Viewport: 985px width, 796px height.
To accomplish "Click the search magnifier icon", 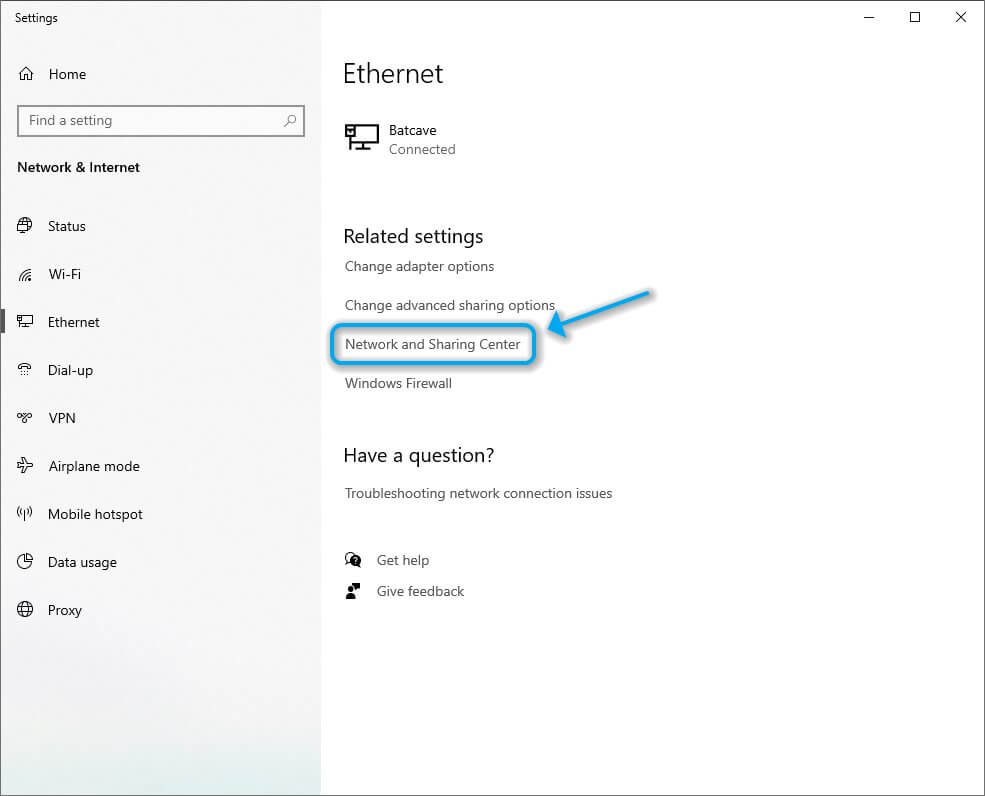I will pyautogui.click(x=290, y=120).
